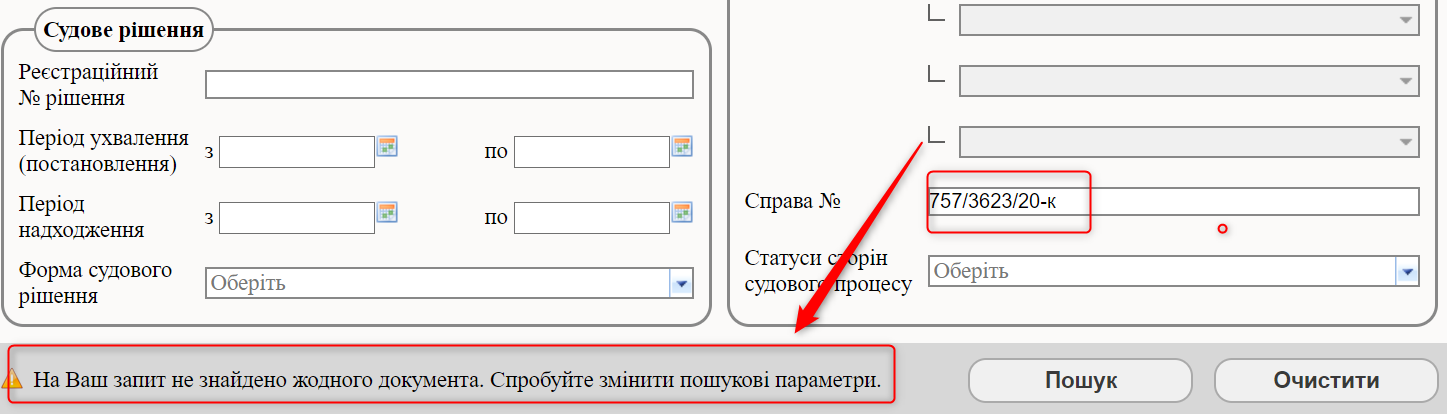Click the Пошук search button
This screenshot has height=414, width=1447.
(x=1080, y=380)
